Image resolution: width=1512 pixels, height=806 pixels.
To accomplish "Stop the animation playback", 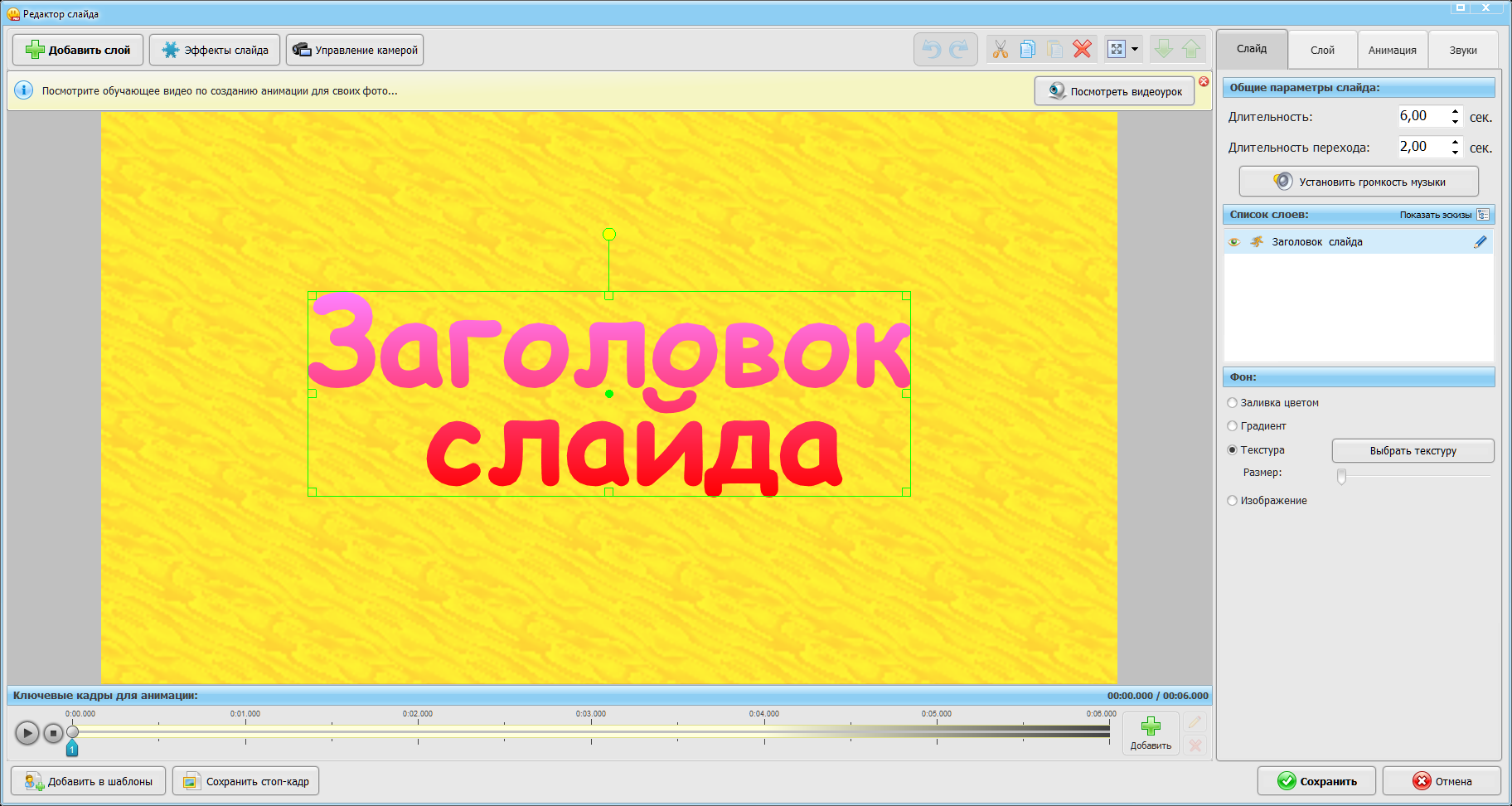I will point(53,733).
